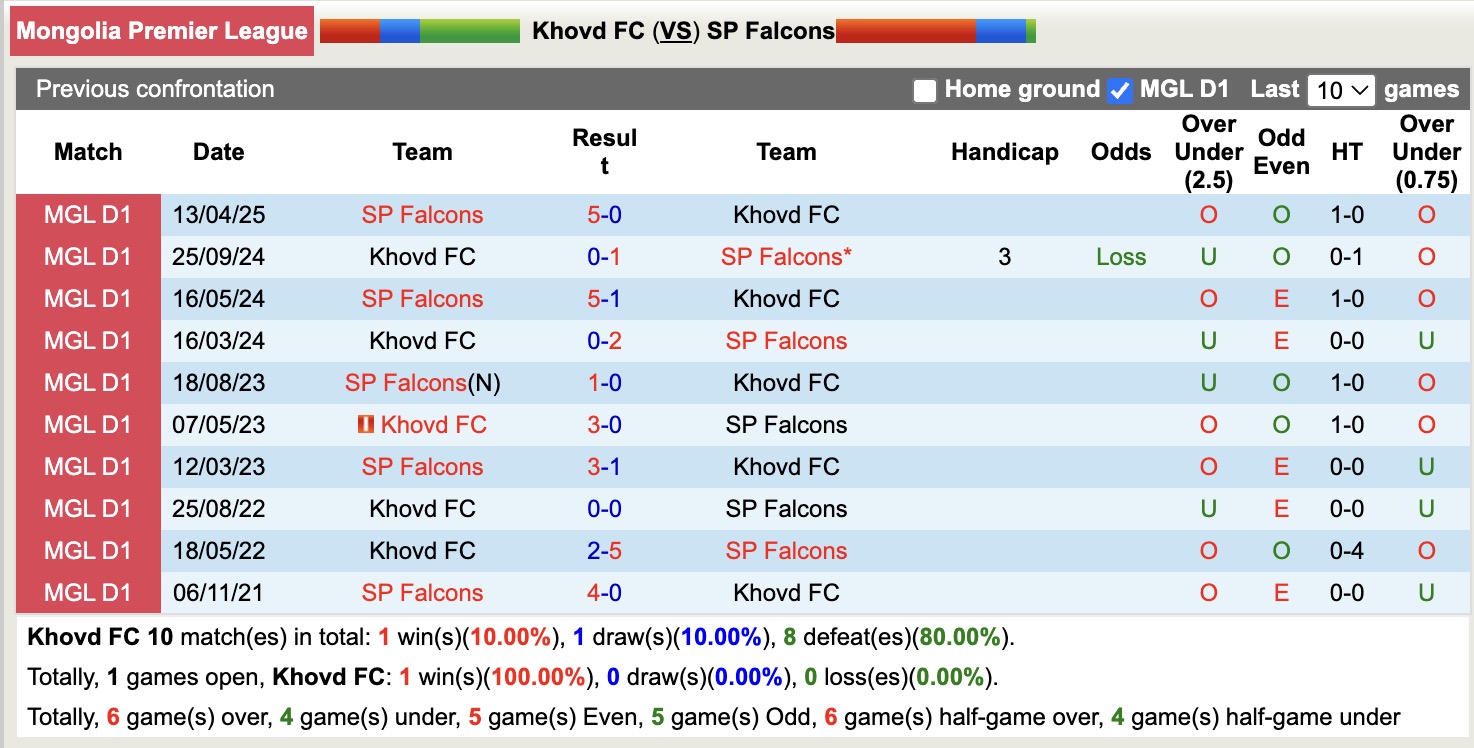Open the Khovd FC link in the 16/03/24 row
Screen dimensions: 1474x748
[422, 340]
